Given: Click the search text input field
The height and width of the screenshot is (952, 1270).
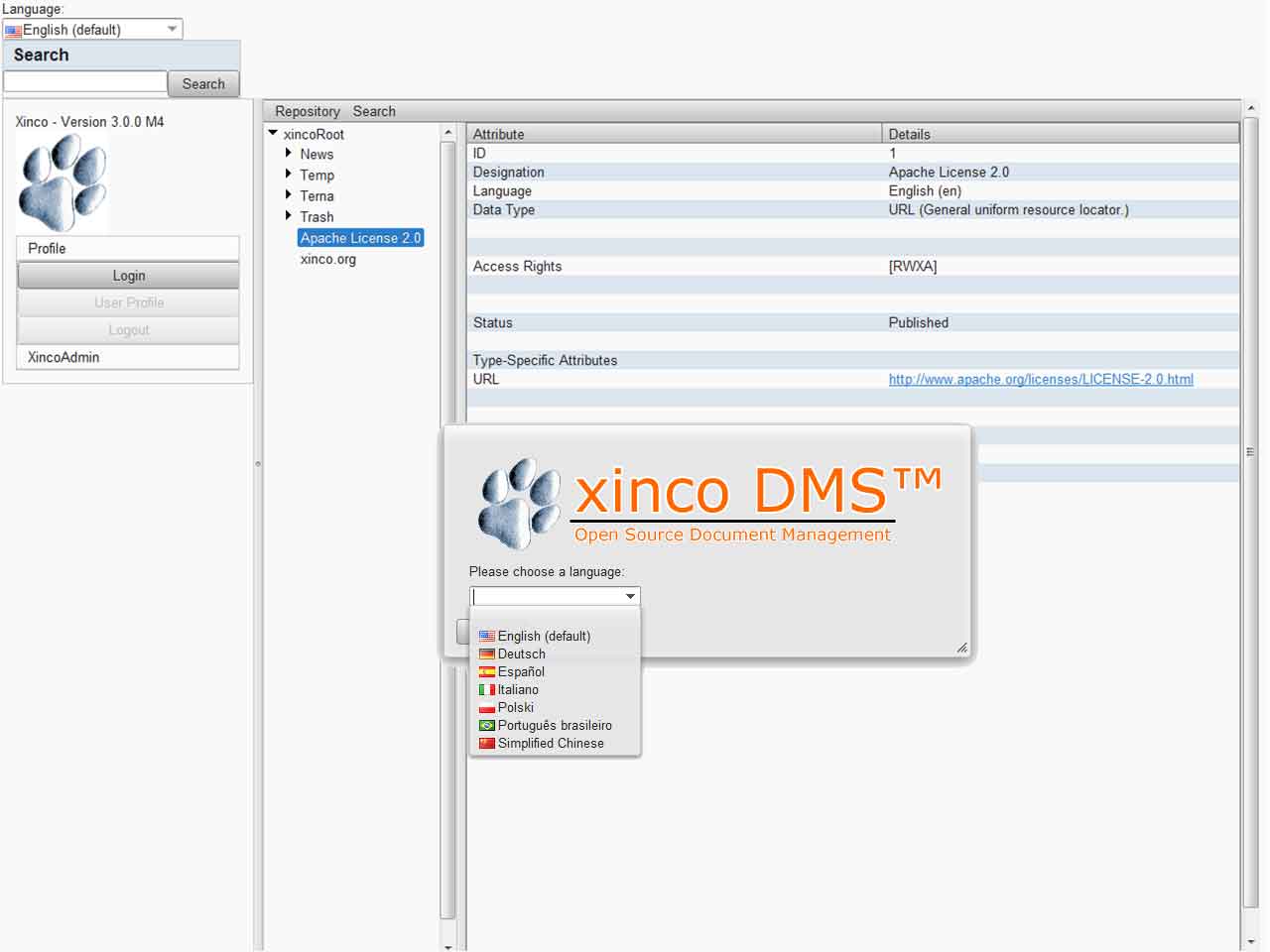Looking at the screenshot, I should [x=85, y=81].
